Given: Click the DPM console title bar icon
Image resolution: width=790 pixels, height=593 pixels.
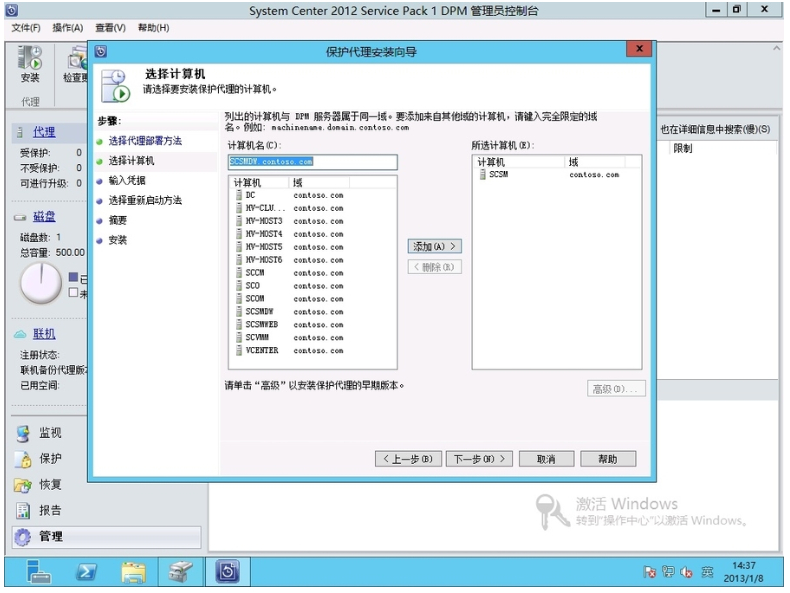Looking at the screenshot, I should point(12,10).
